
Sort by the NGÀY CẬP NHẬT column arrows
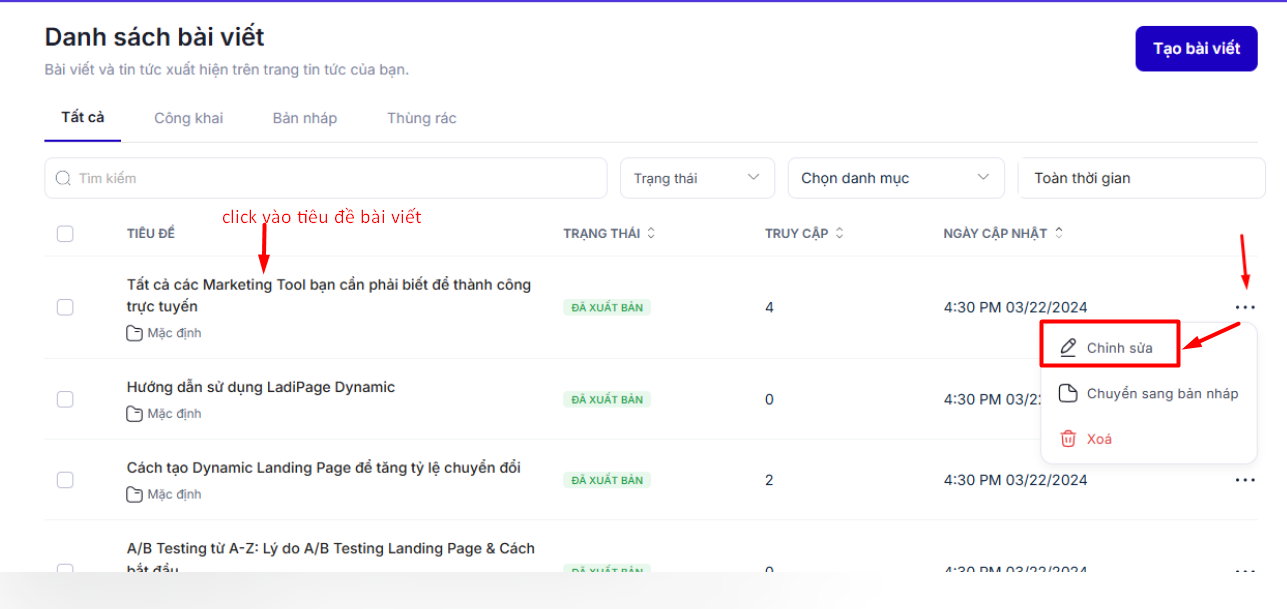coord(1059,233)
